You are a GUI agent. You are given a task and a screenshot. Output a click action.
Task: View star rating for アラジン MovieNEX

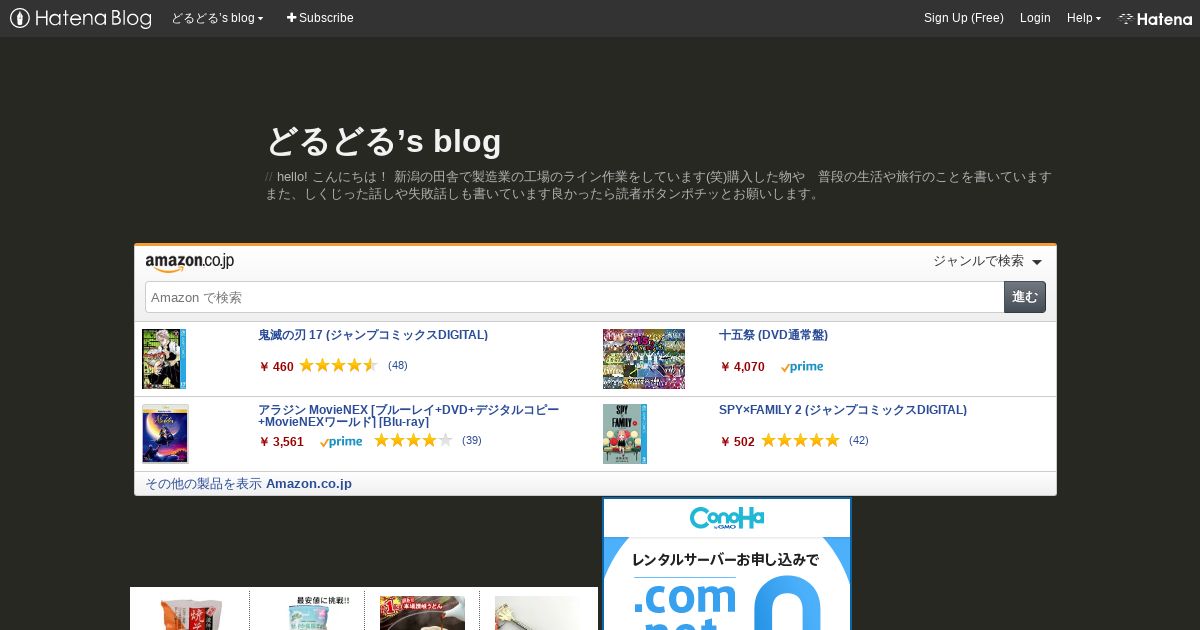tap(413, 440)
